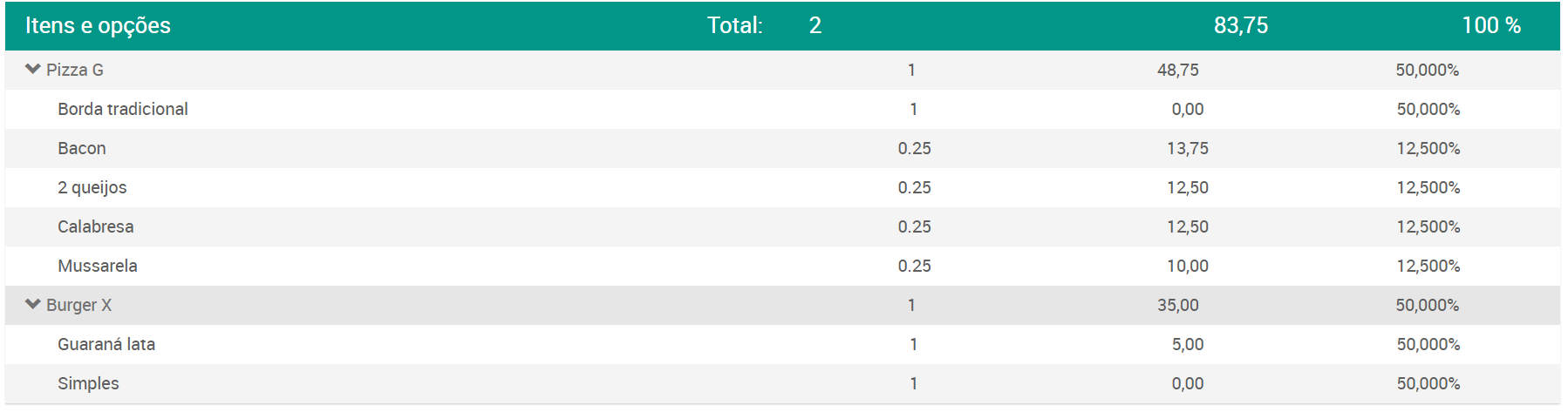1568x412 pixels.
Task: Click the Guaraná lata price 5,00
Action: (1188, 344)
